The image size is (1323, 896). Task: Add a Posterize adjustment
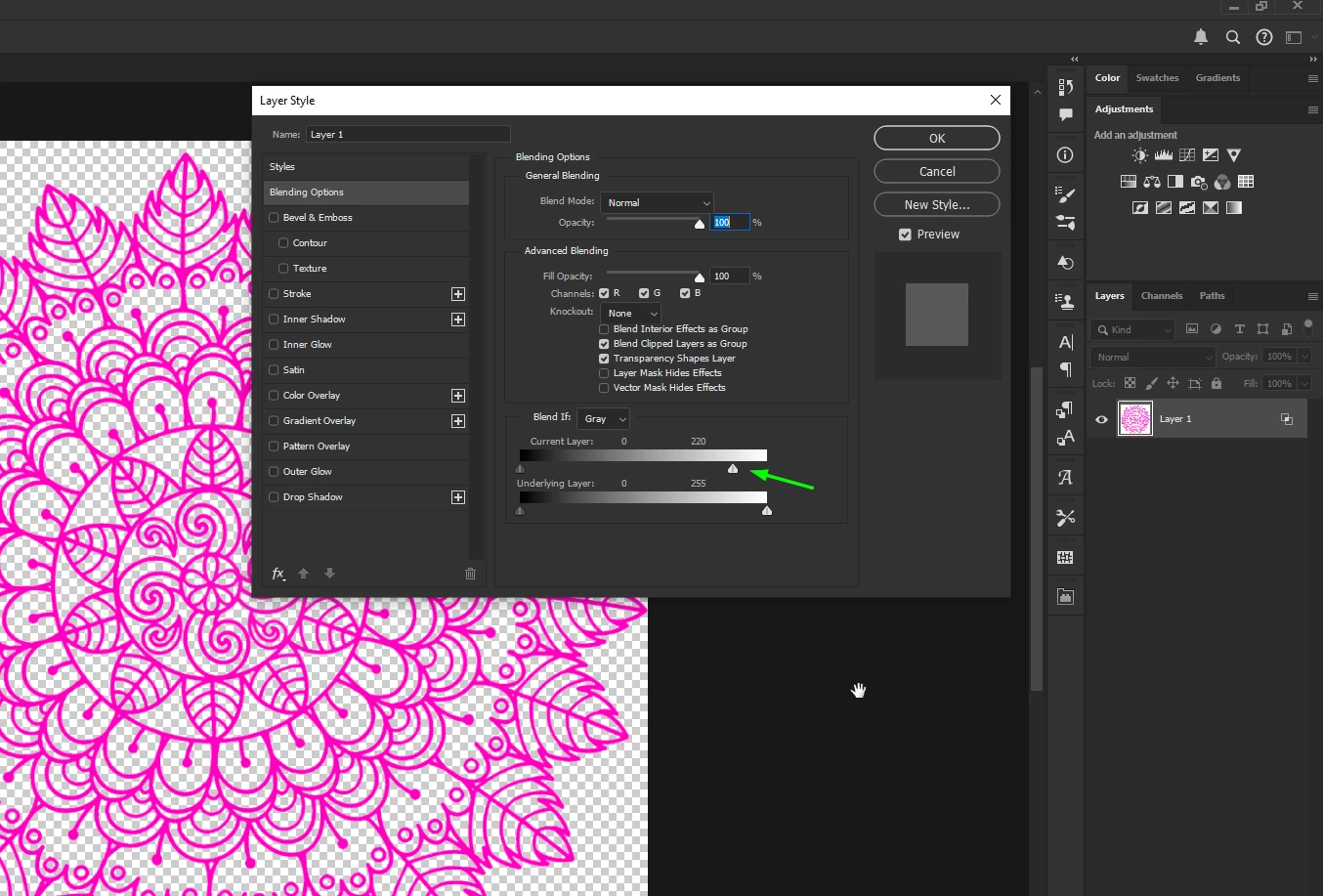click(x=1164, y=208)
